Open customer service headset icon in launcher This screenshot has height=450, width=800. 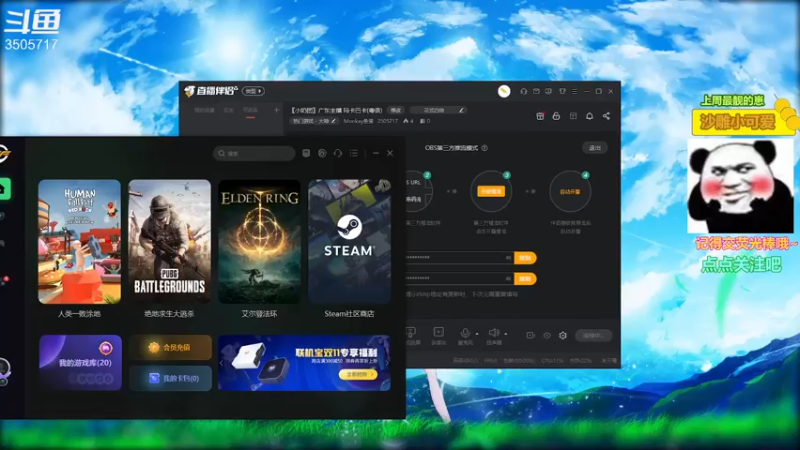pos(338,153)
